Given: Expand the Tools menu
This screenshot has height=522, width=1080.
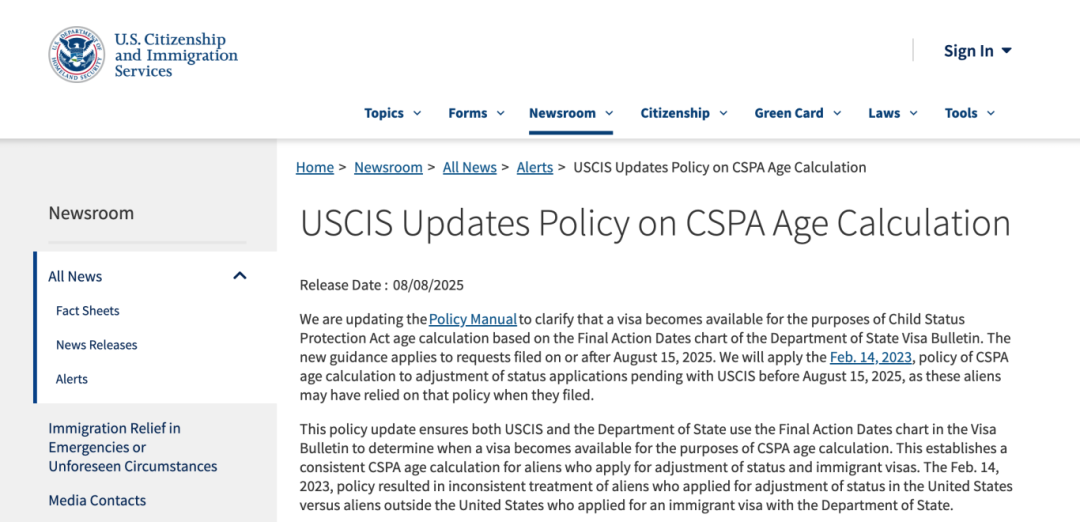Looking at the screenshot, I should [969, 113].
